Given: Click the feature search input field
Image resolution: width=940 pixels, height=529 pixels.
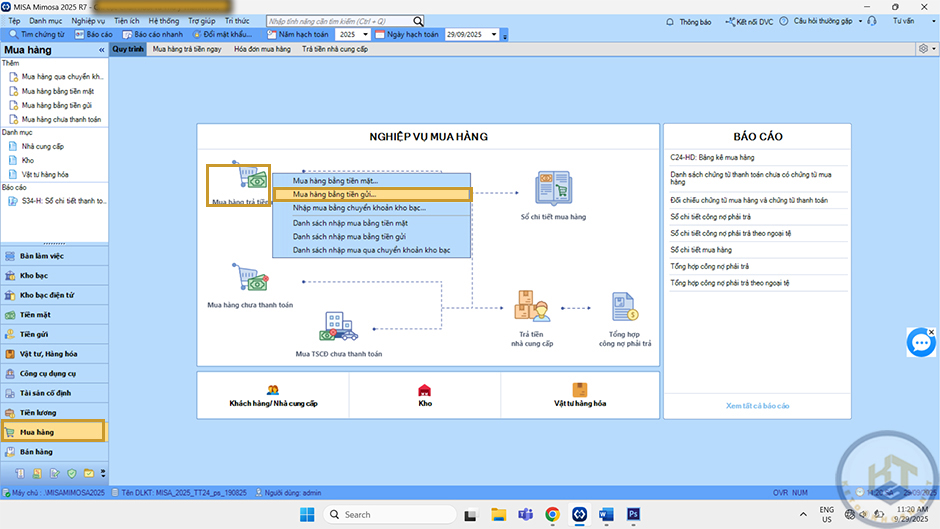Looking at the screenshot, I should click(338, 20).
